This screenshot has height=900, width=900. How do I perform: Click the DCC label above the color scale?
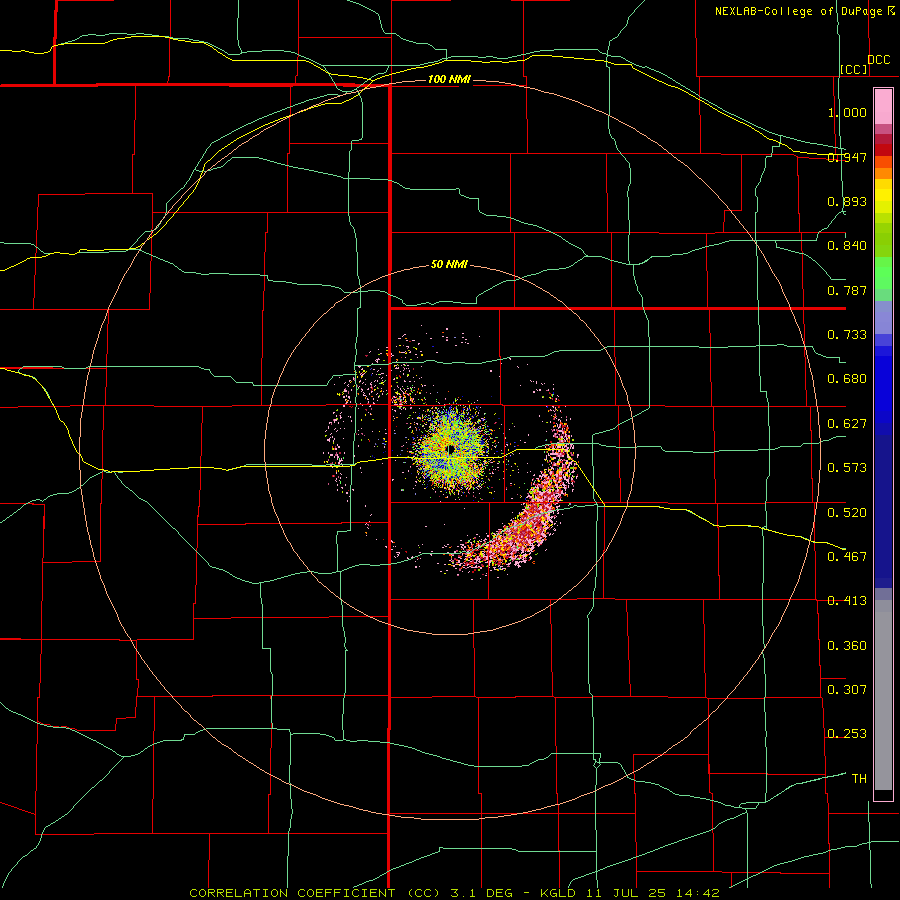(878, 60)
